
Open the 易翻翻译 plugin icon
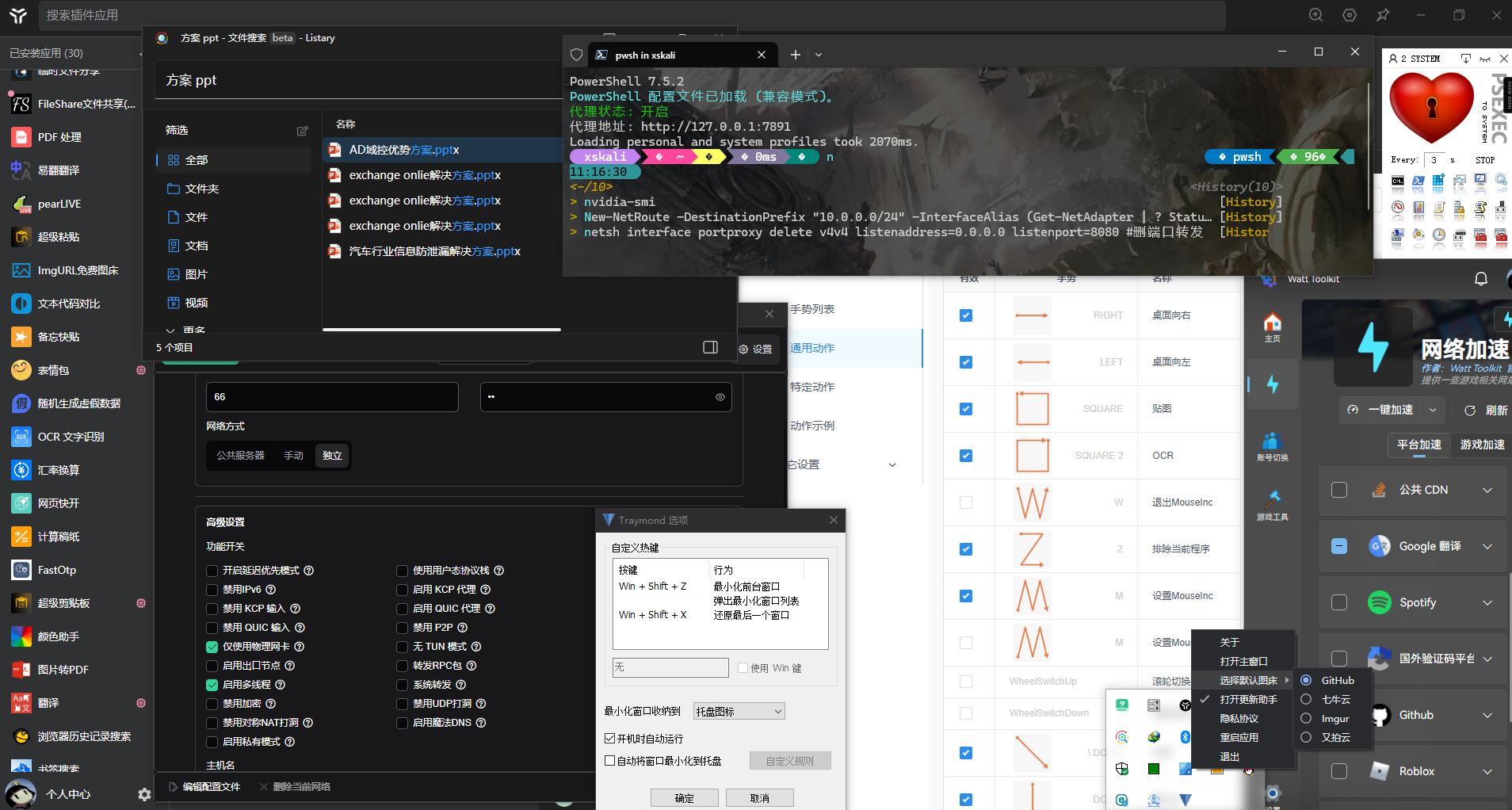(21, 170)
